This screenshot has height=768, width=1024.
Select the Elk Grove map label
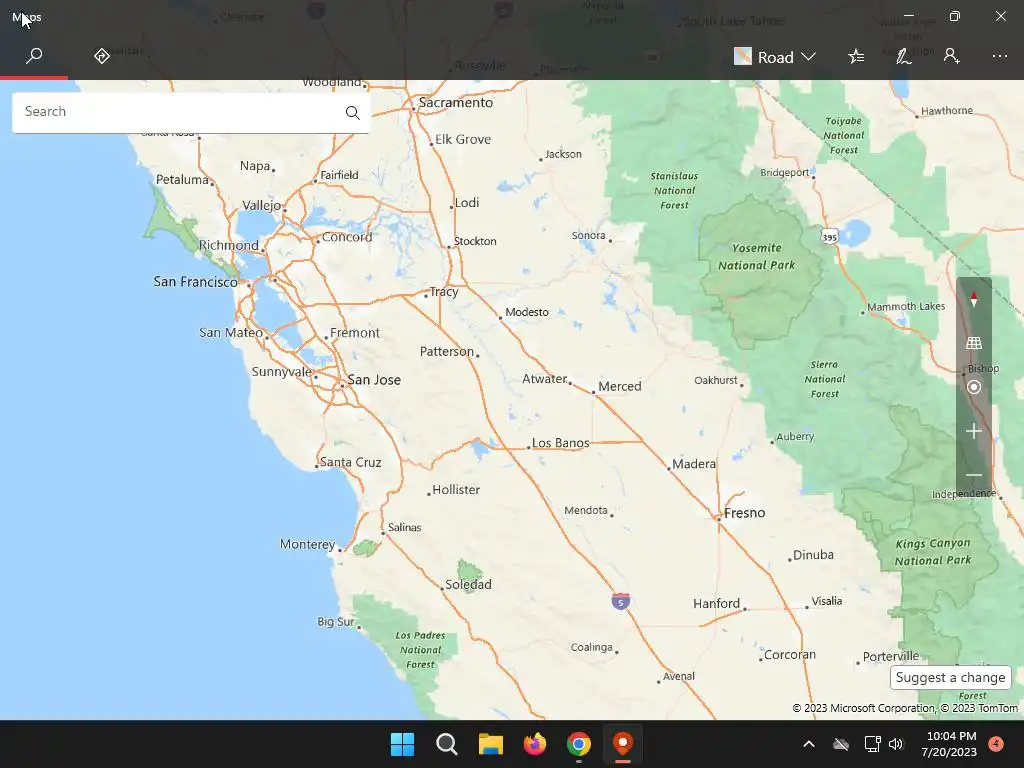463,139
